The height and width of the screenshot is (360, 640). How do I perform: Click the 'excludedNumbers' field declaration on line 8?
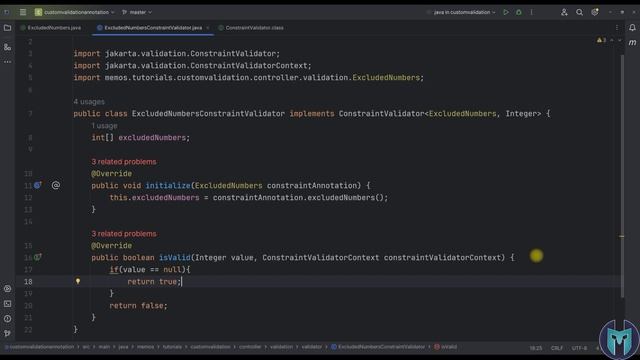(152, 138)
